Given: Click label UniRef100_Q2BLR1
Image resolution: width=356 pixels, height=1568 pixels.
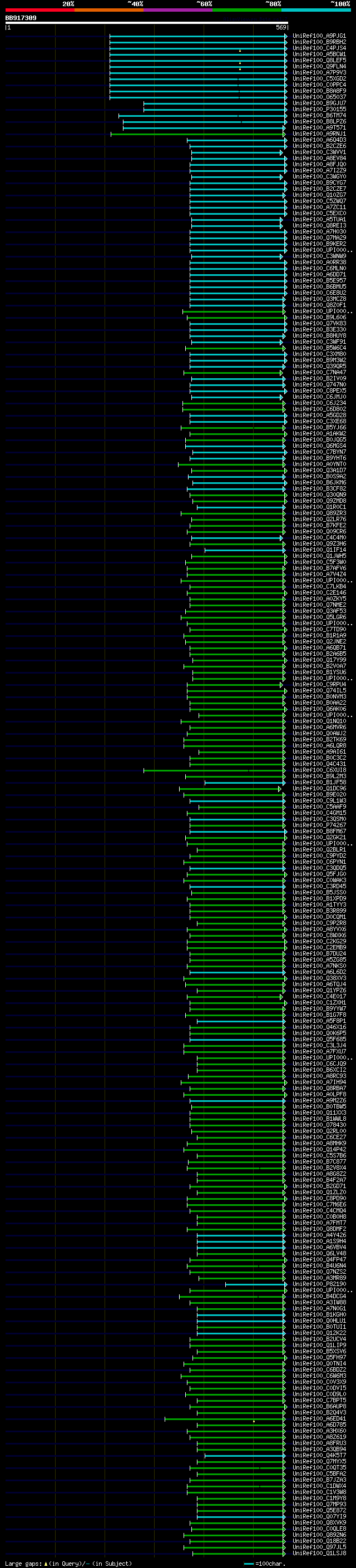Looking at the screenshot, I should click(x=319, y=849).
